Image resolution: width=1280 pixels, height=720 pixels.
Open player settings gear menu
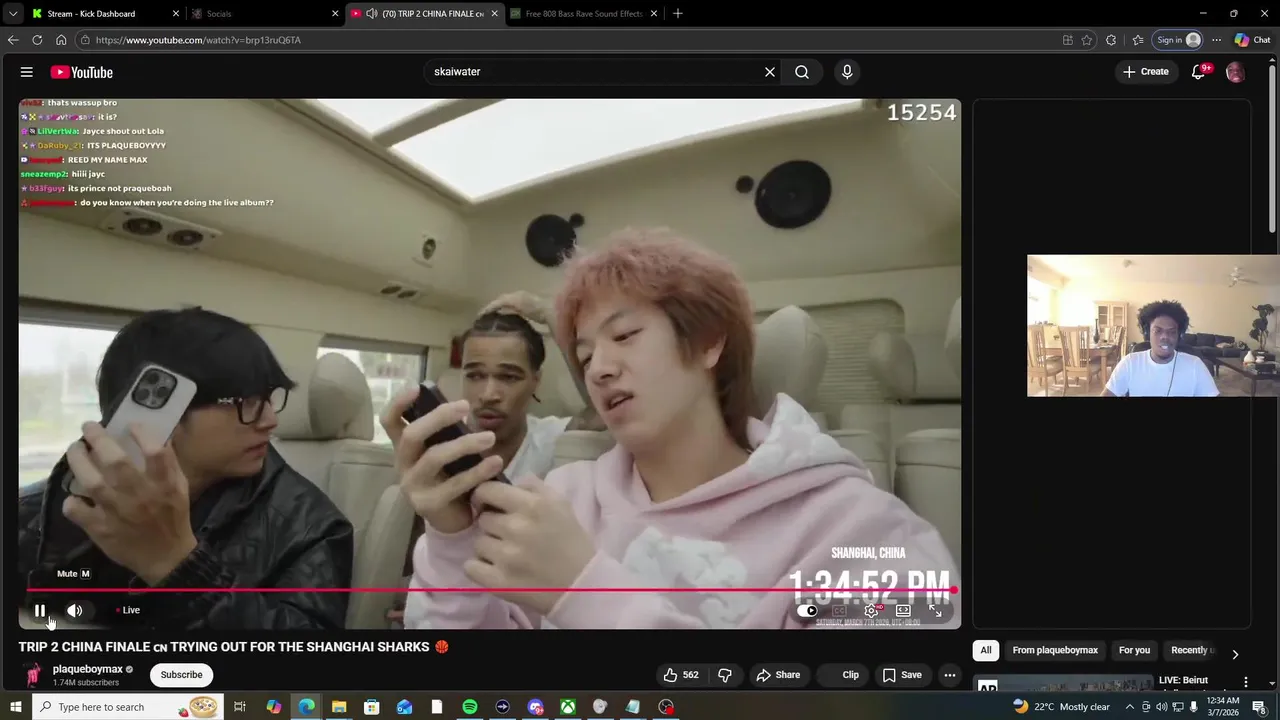point(872,611)
